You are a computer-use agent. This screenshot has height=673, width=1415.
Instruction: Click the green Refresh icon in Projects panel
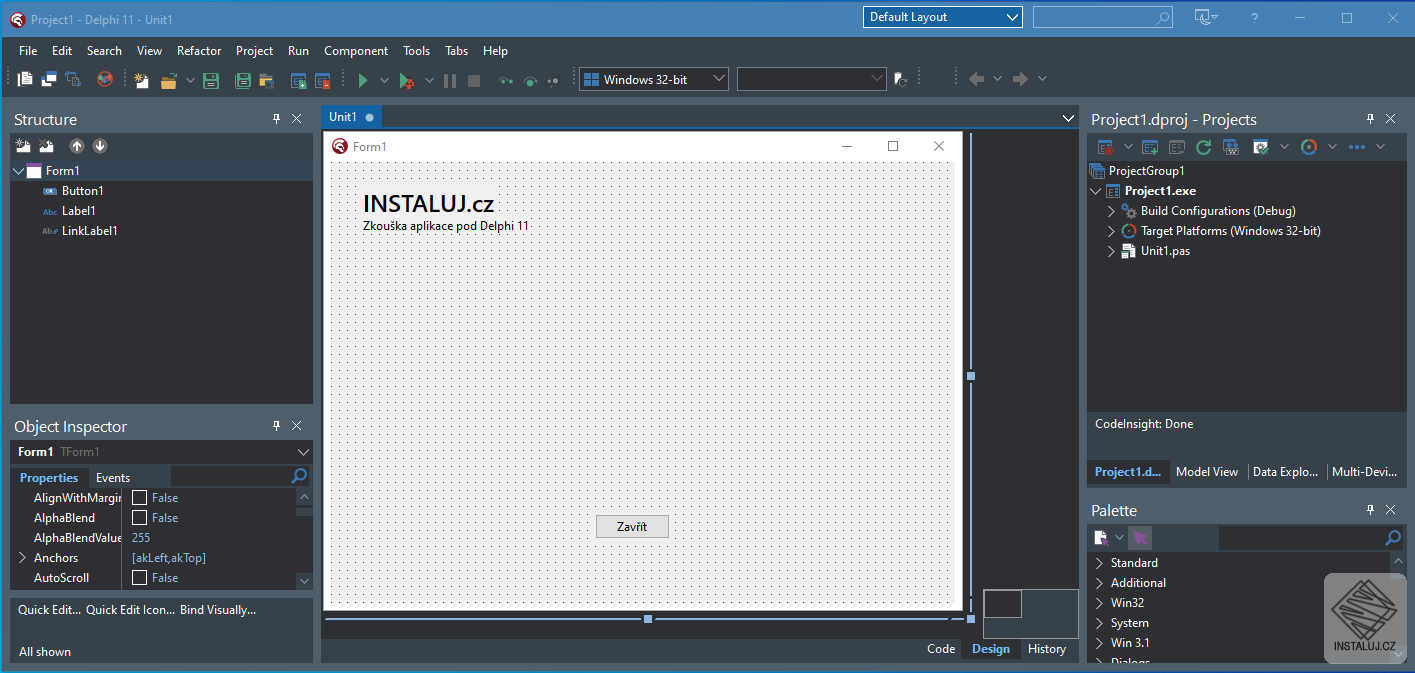point(1203,147)
